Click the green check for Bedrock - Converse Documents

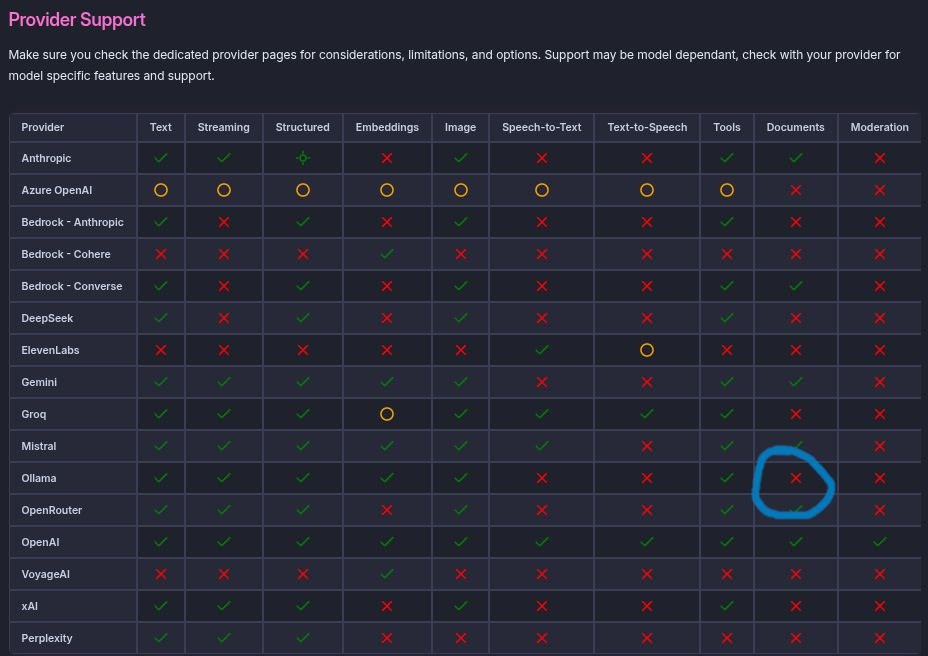[795, 286]
